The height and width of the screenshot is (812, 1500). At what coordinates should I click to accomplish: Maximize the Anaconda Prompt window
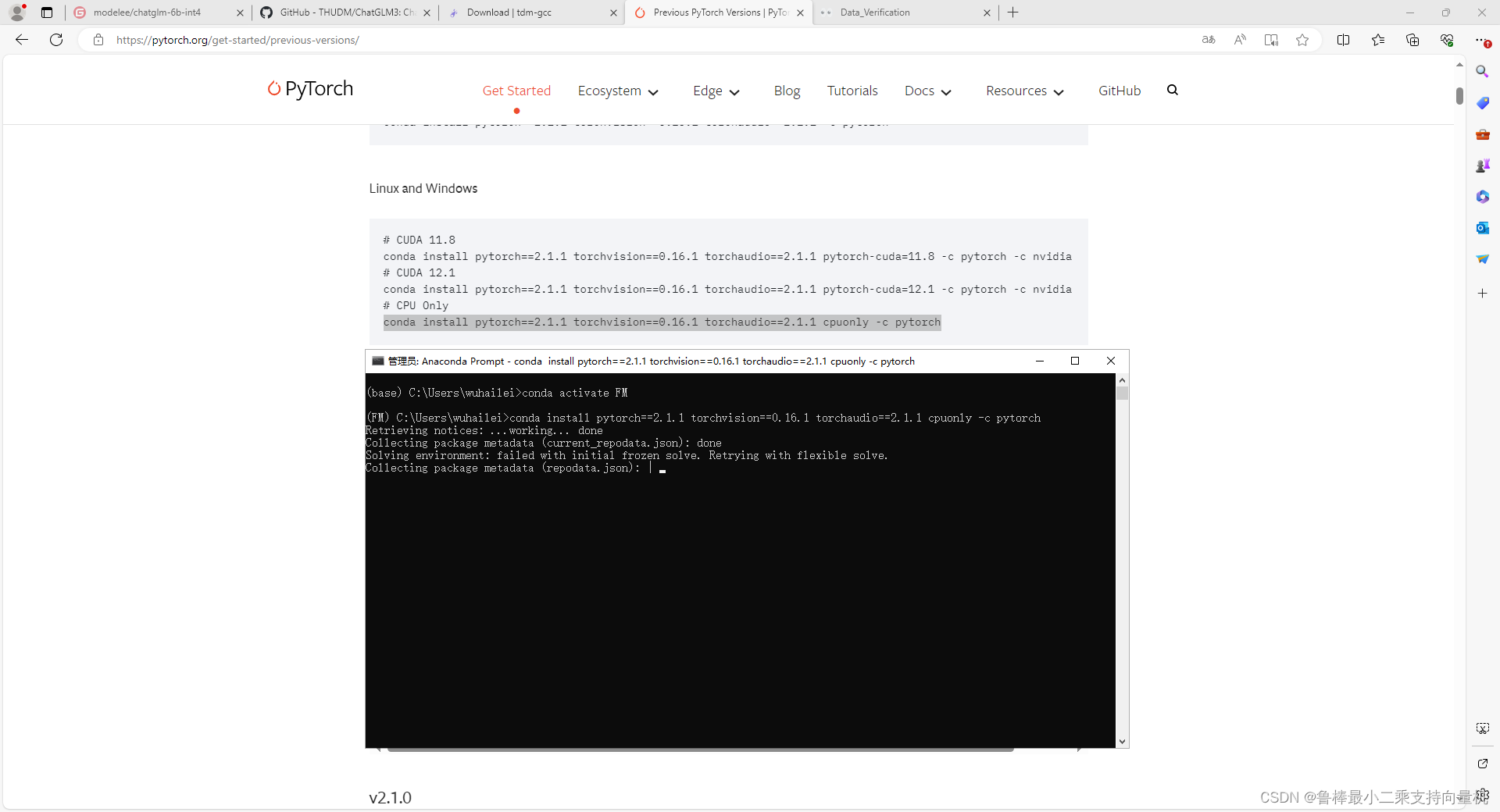tap(1075, 361)
